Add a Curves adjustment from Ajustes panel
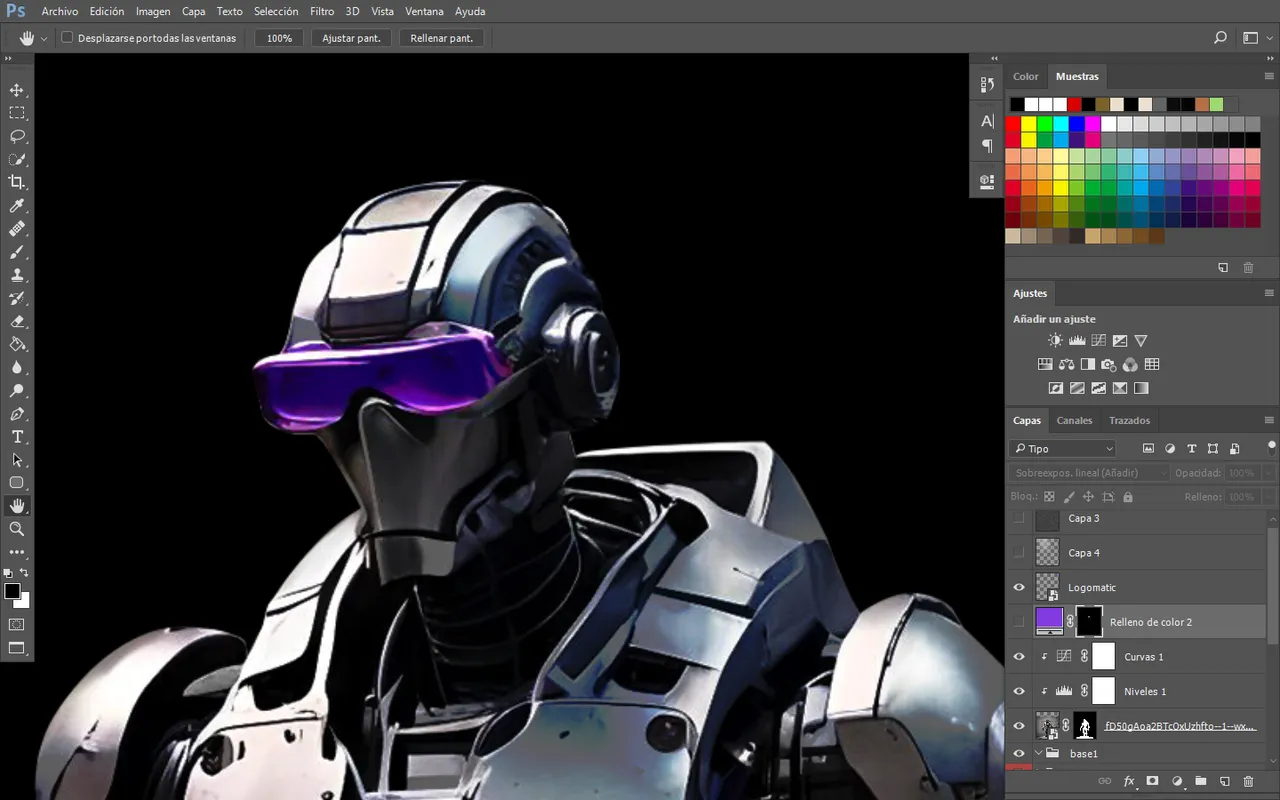1280x800 pixels. (x=1098, y=341)
